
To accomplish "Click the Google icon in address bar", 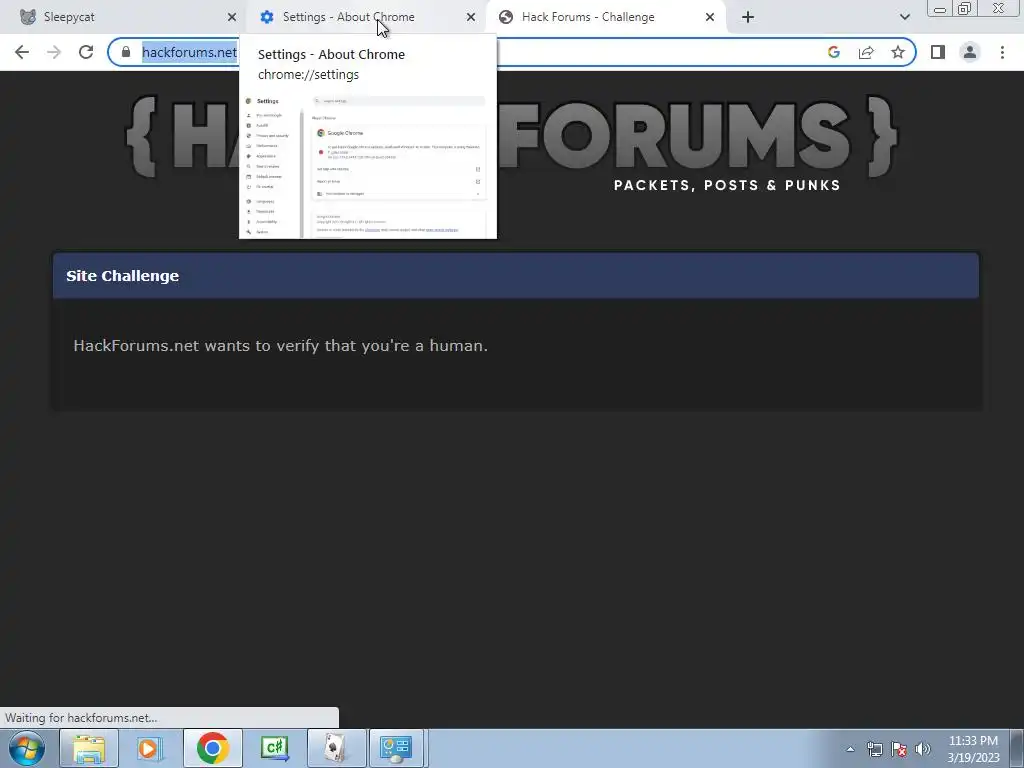I will (833, 52).
